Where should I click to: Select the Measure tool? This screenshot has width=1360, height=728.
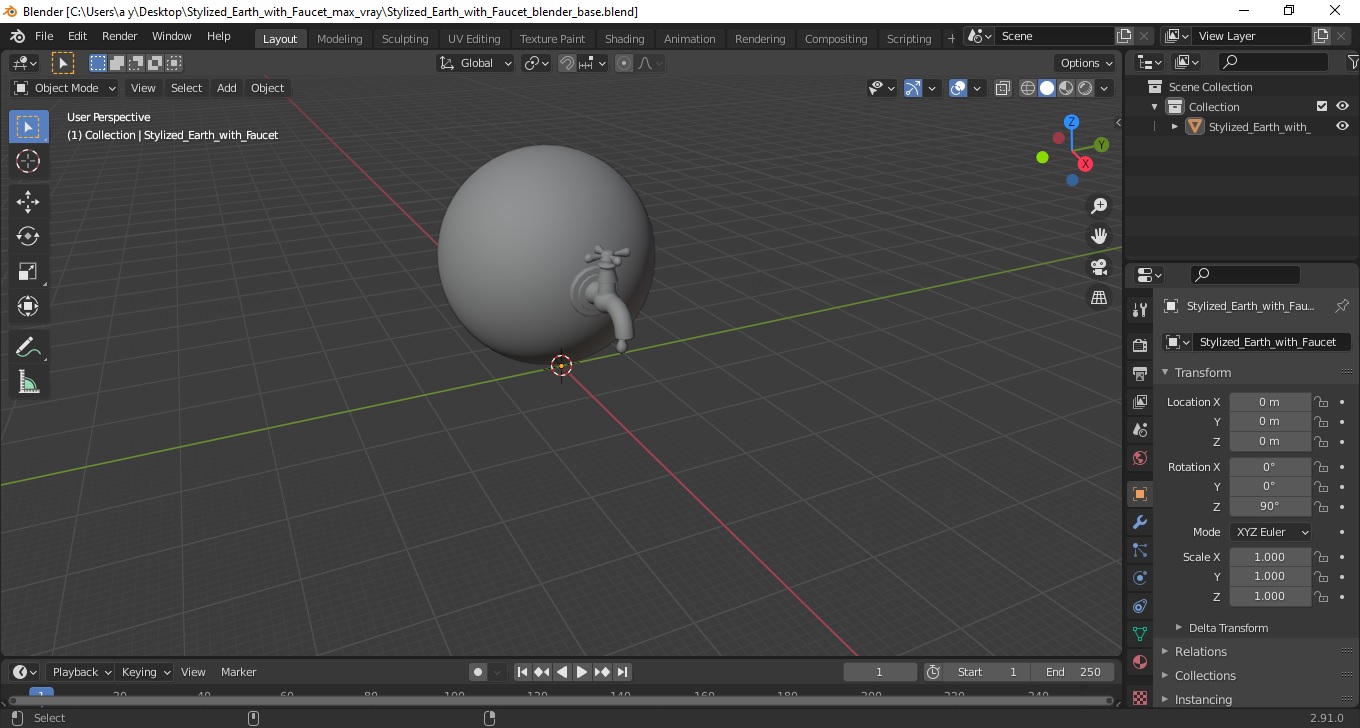tap(28, 382)
